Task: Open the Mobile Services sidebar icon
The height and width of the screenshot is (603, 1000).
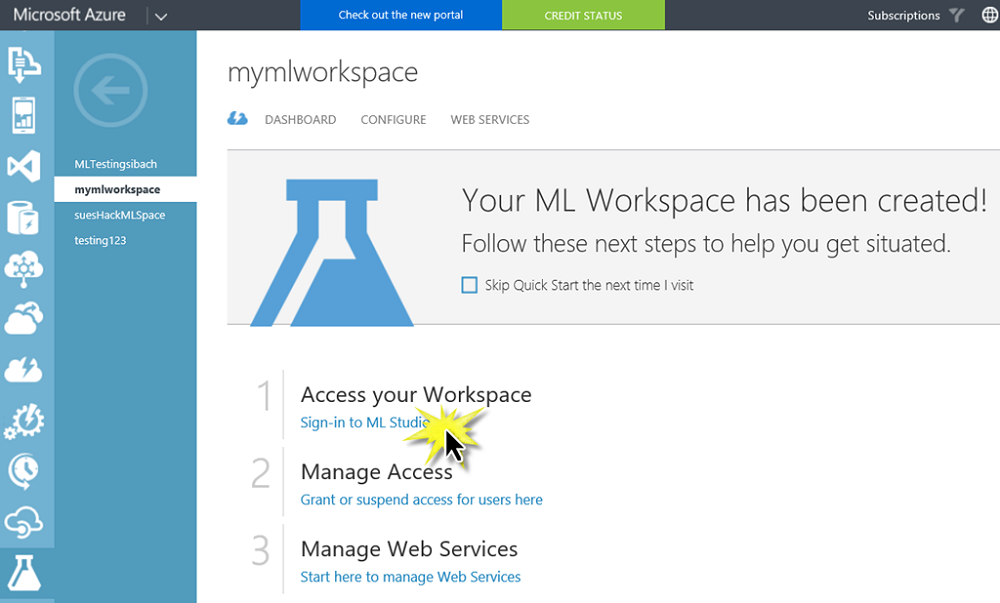Action: (x=24, y=115)
